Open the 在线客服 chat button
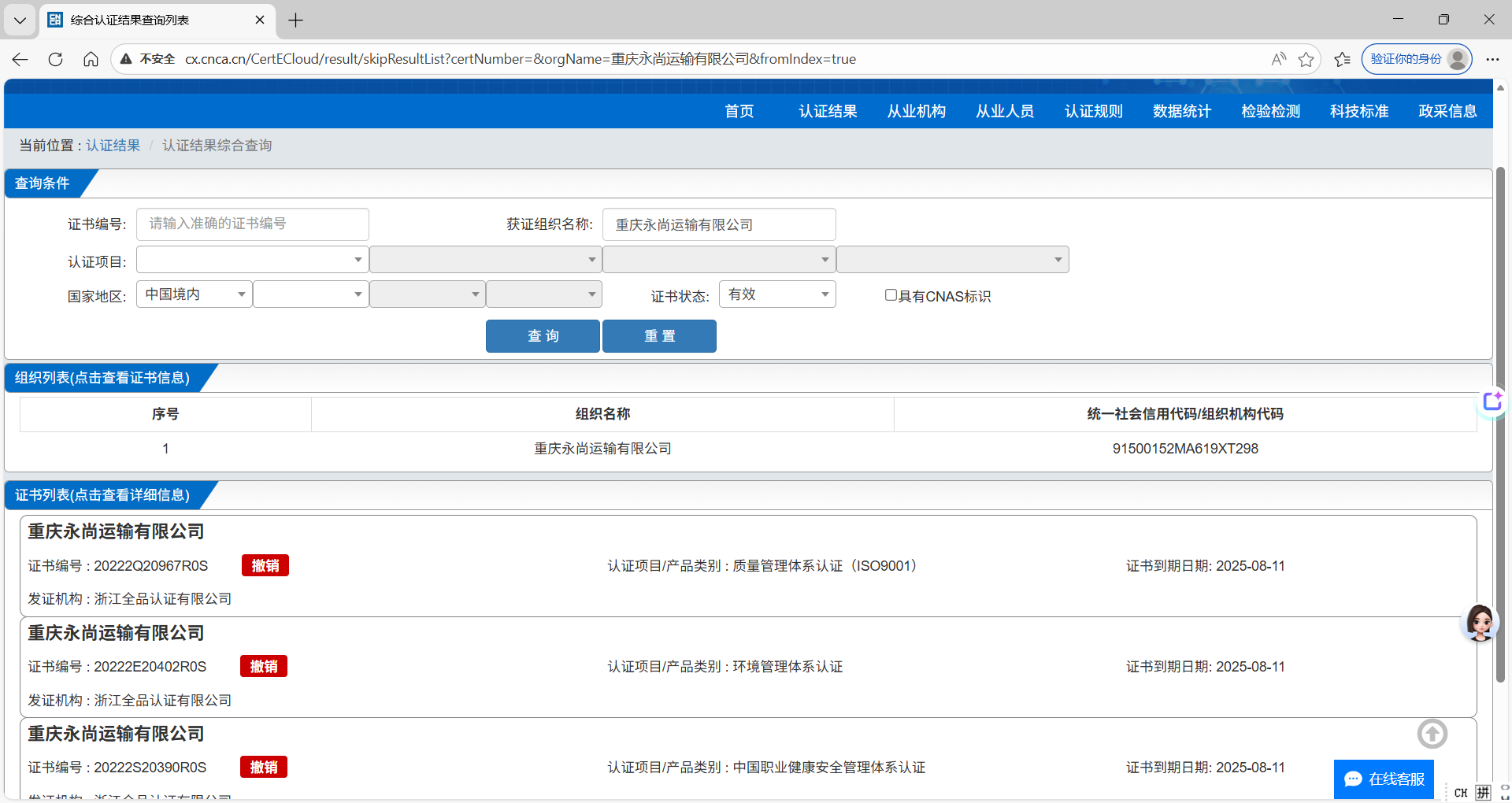Screen dimensions: 1512x803 1384,779
